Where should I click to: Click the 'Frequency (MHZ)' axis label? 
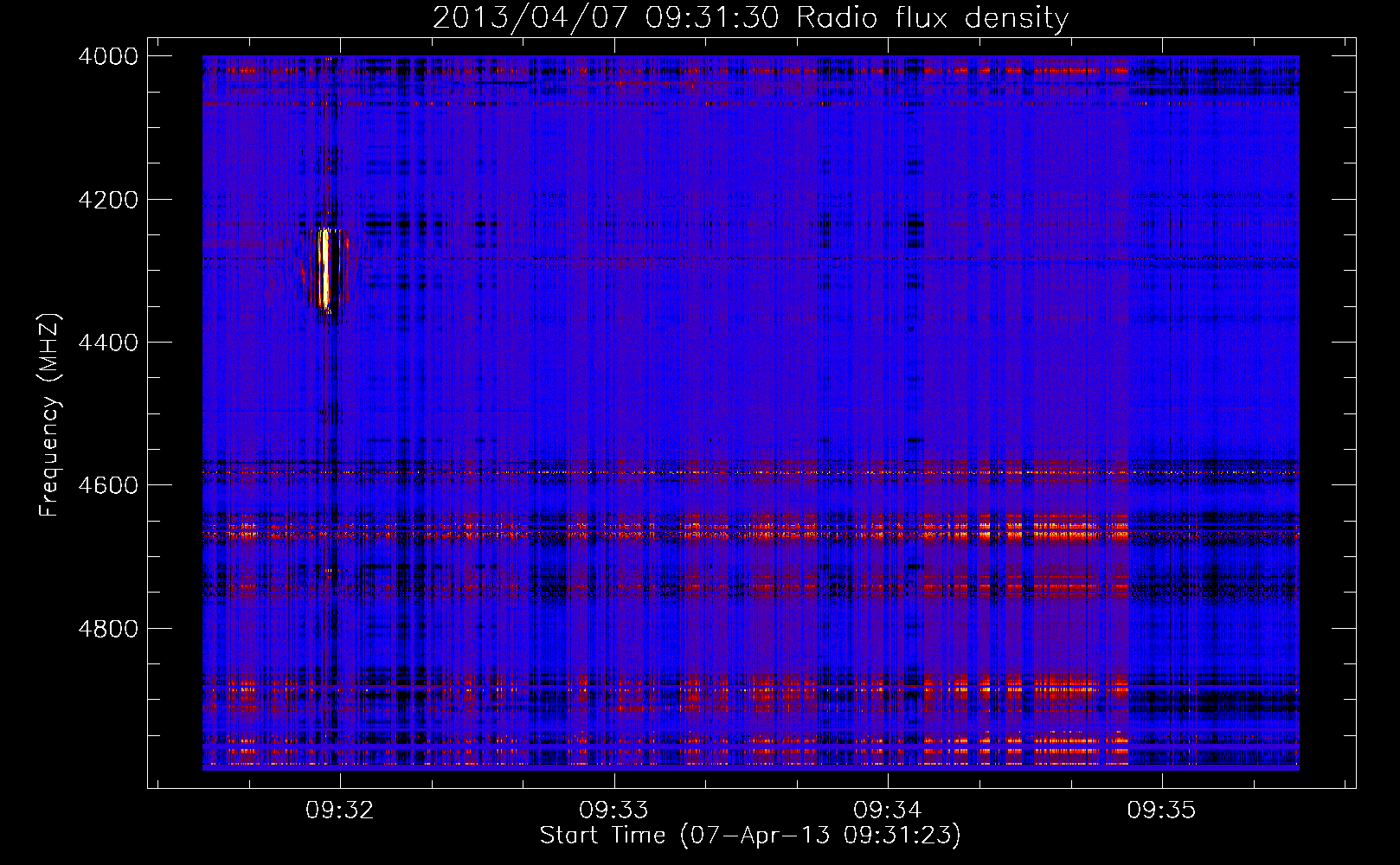50,415
